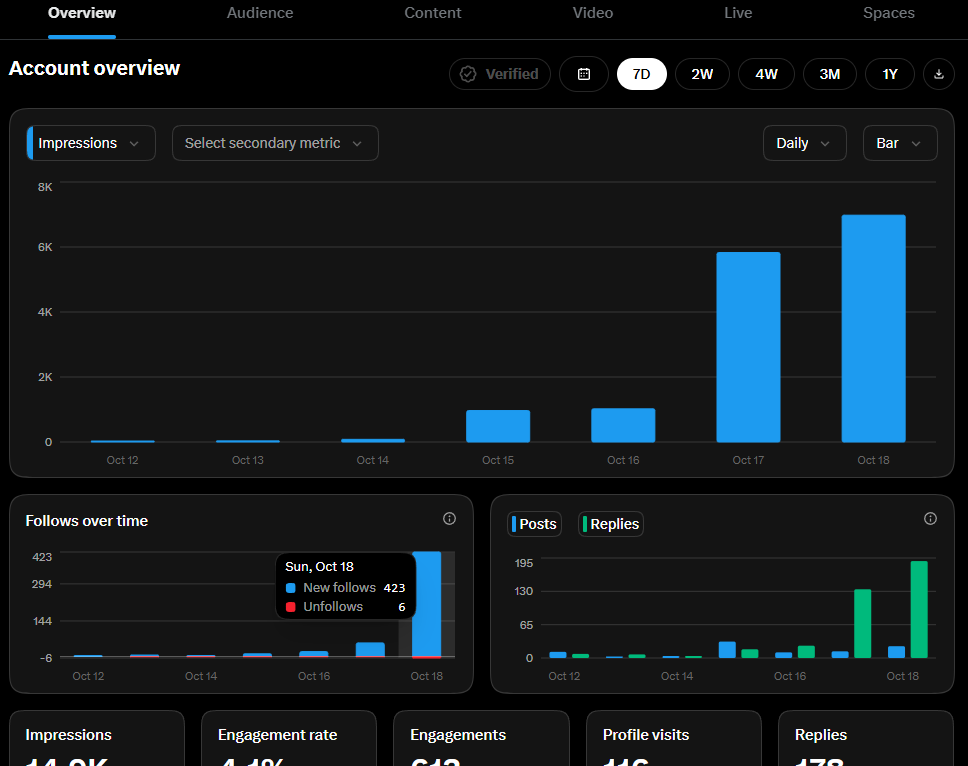Switch to the 1Y time range

pyautogui.click(x=890, y=74)
